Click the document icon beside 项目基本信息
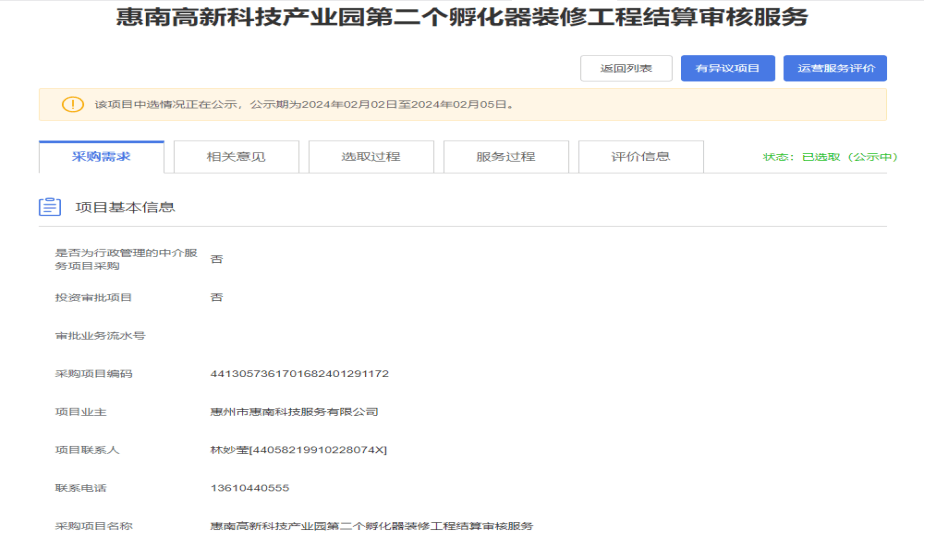 coord(50,207)
